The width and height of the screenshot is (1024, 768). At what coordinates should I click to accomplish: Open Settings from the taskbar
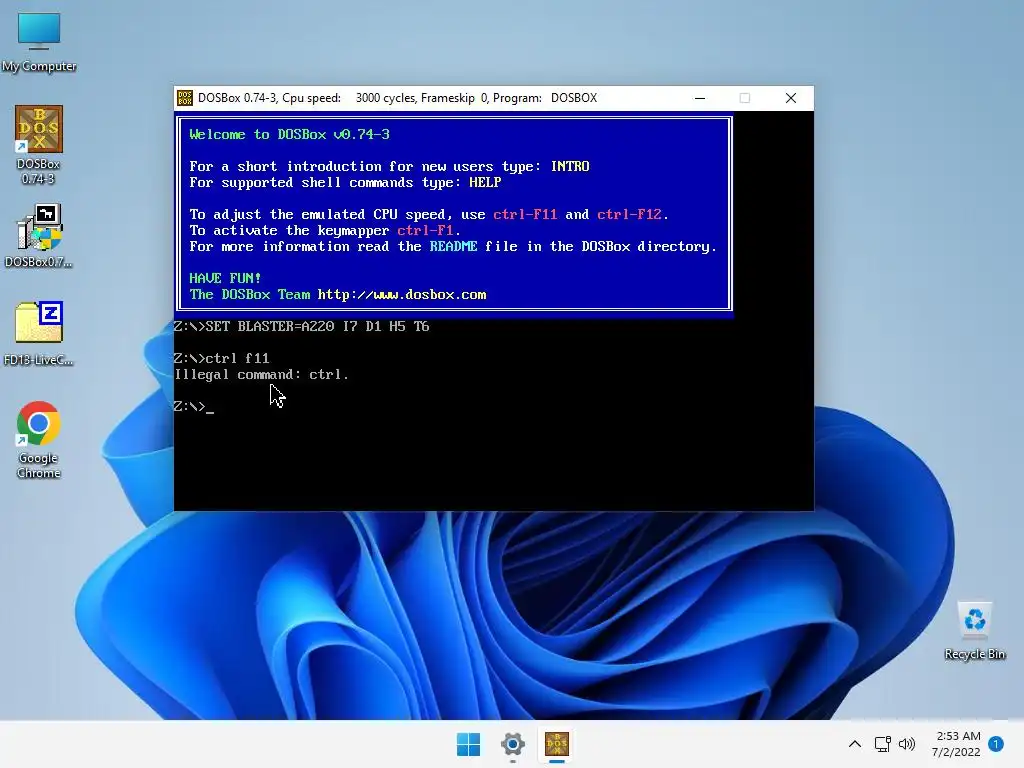tap(513, 744)
